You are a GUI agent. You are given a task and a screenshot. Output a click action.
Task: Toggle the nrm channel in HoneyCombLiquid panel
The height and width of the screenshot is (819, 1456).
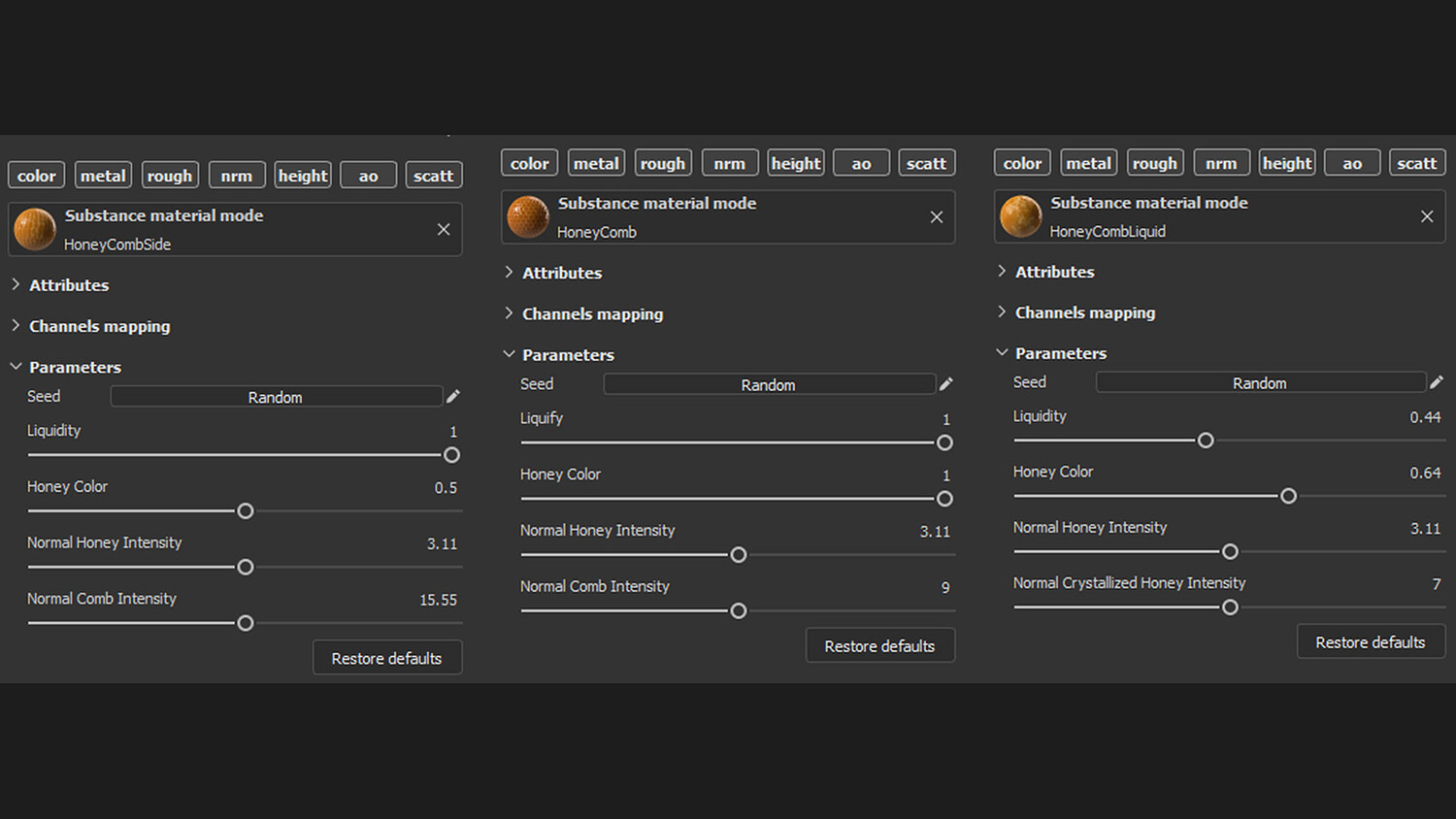1221,163
